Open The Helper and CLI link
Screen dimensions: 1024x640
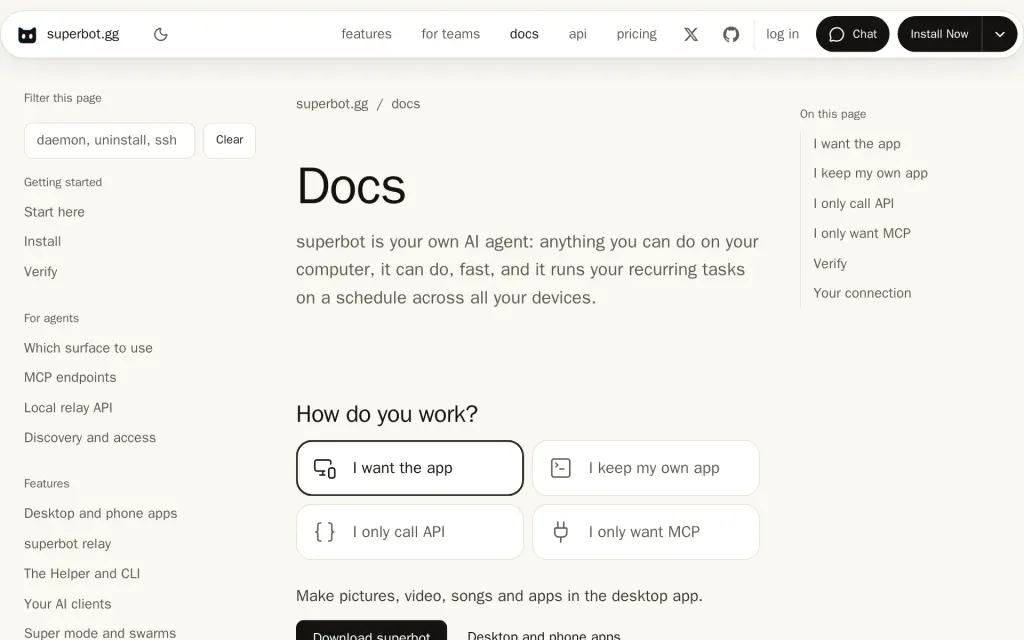pos(82,573)
